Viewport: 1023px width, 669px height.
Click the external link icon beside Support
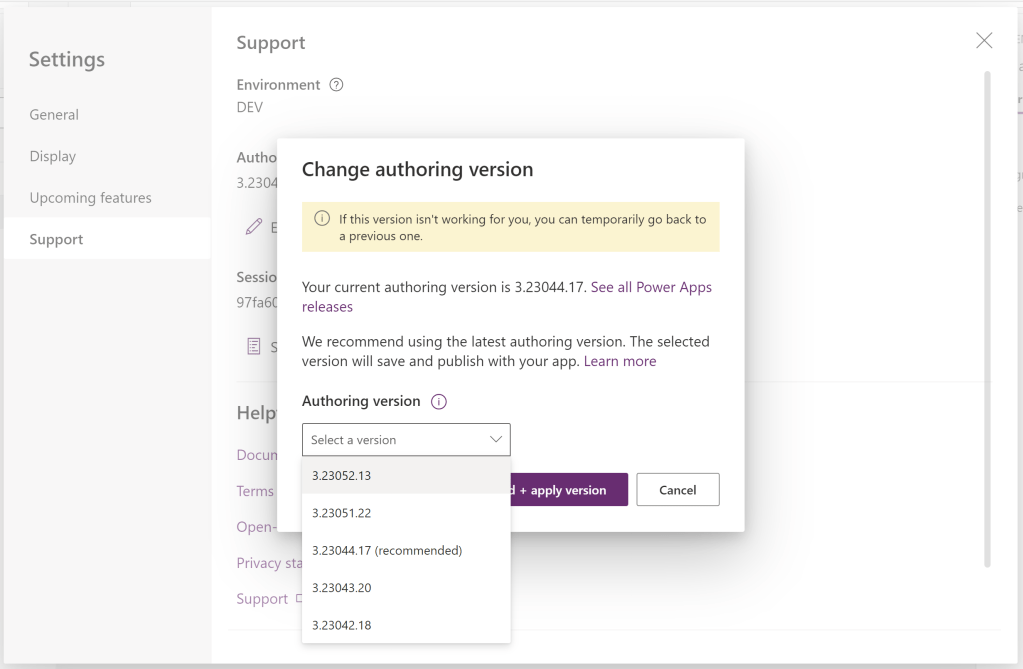coord(298,599)
